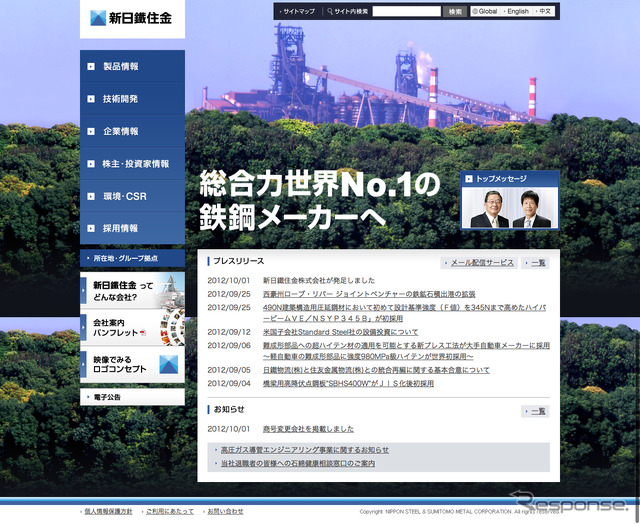Click the arrow icon beside トップメッセージ

tap(469, 178)
